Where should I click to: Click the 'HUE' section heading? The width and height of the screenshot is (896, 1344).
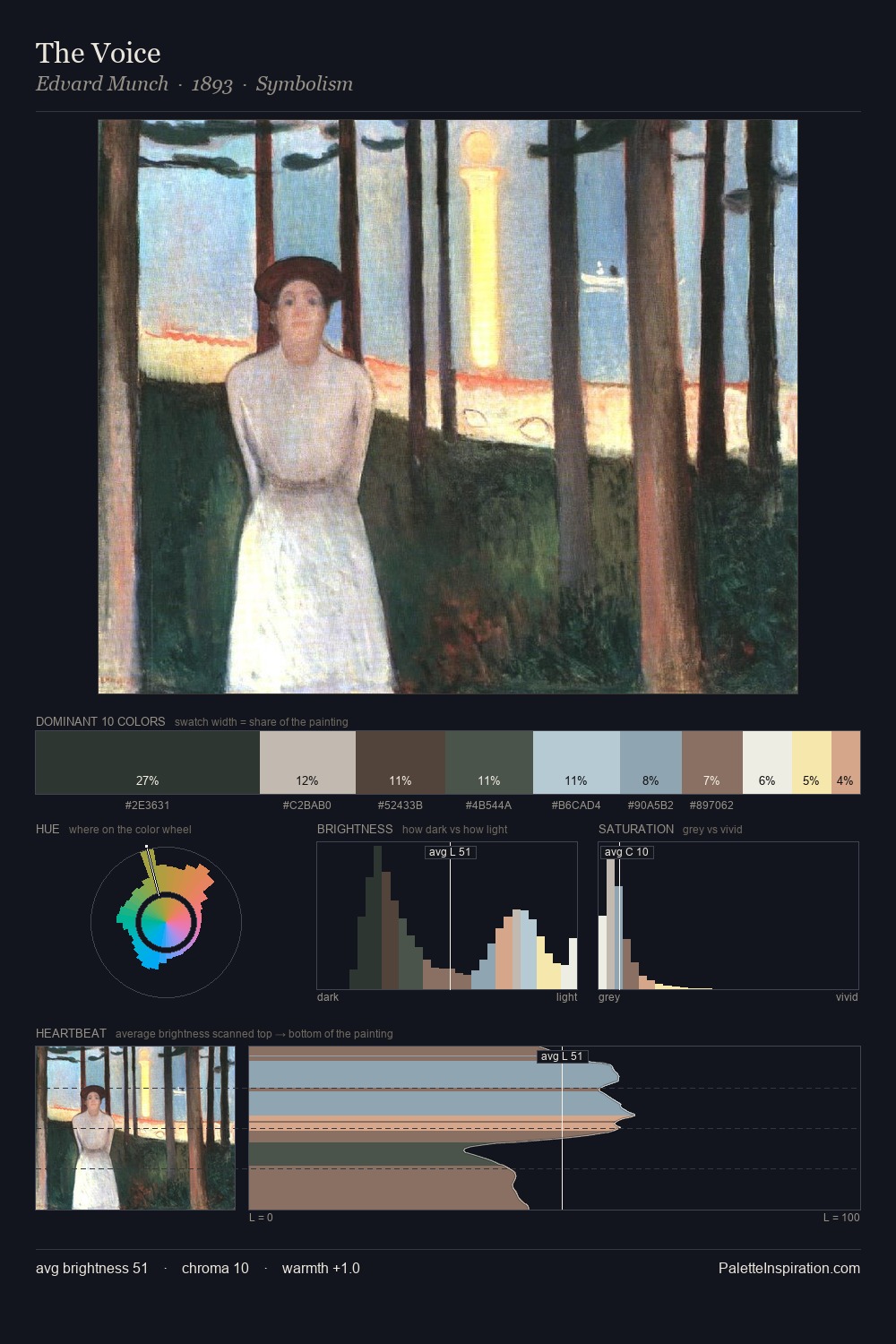pos(47,829)
